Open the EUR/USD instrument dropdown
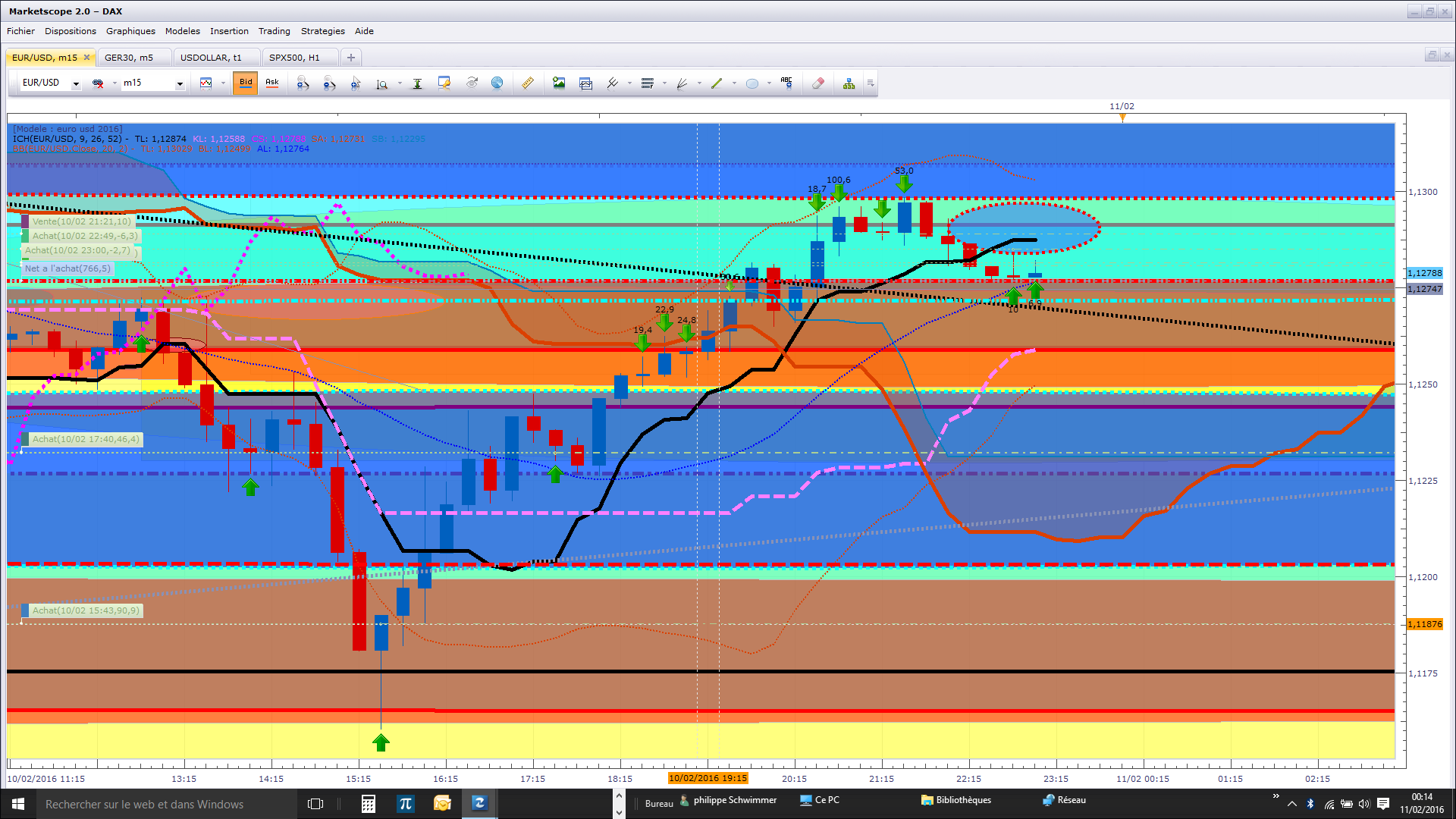Screen dimensions: 1456x819 point(76,84)
